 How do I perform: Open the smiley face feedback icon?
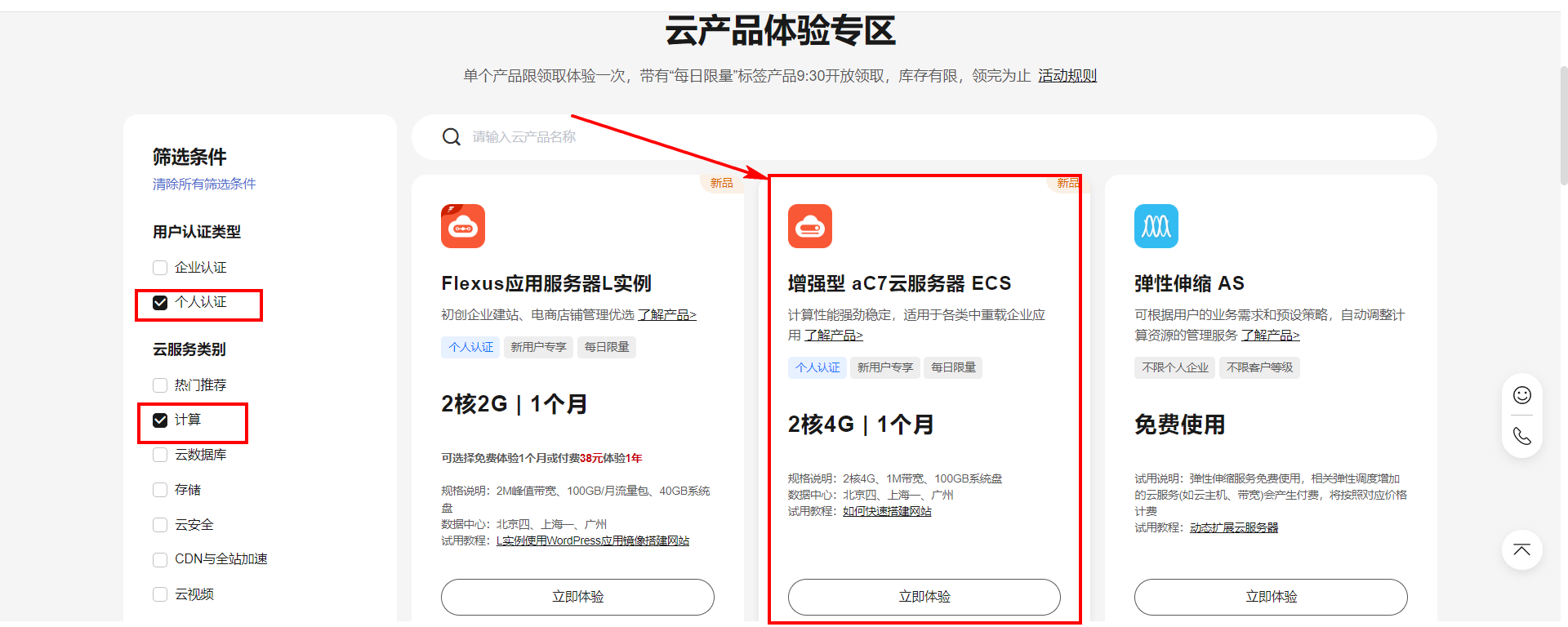click(1521, 395)
